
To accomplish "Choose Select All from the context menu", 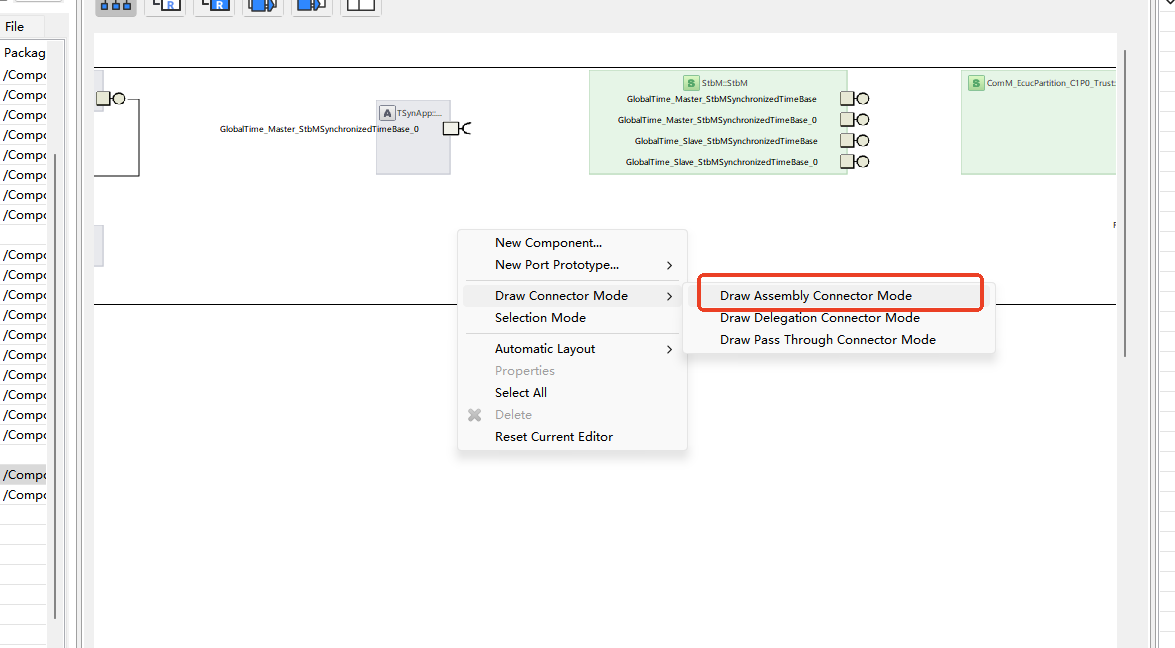I will pyautogui.click(x=520, y=393).
